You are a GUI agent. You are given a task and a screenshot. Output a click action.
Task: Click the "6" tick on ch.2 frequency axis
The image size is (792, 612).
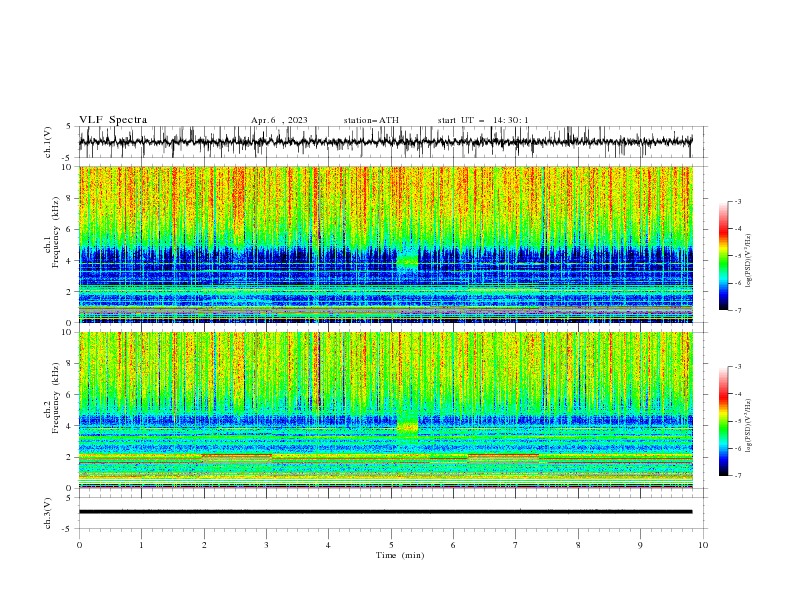70,395
